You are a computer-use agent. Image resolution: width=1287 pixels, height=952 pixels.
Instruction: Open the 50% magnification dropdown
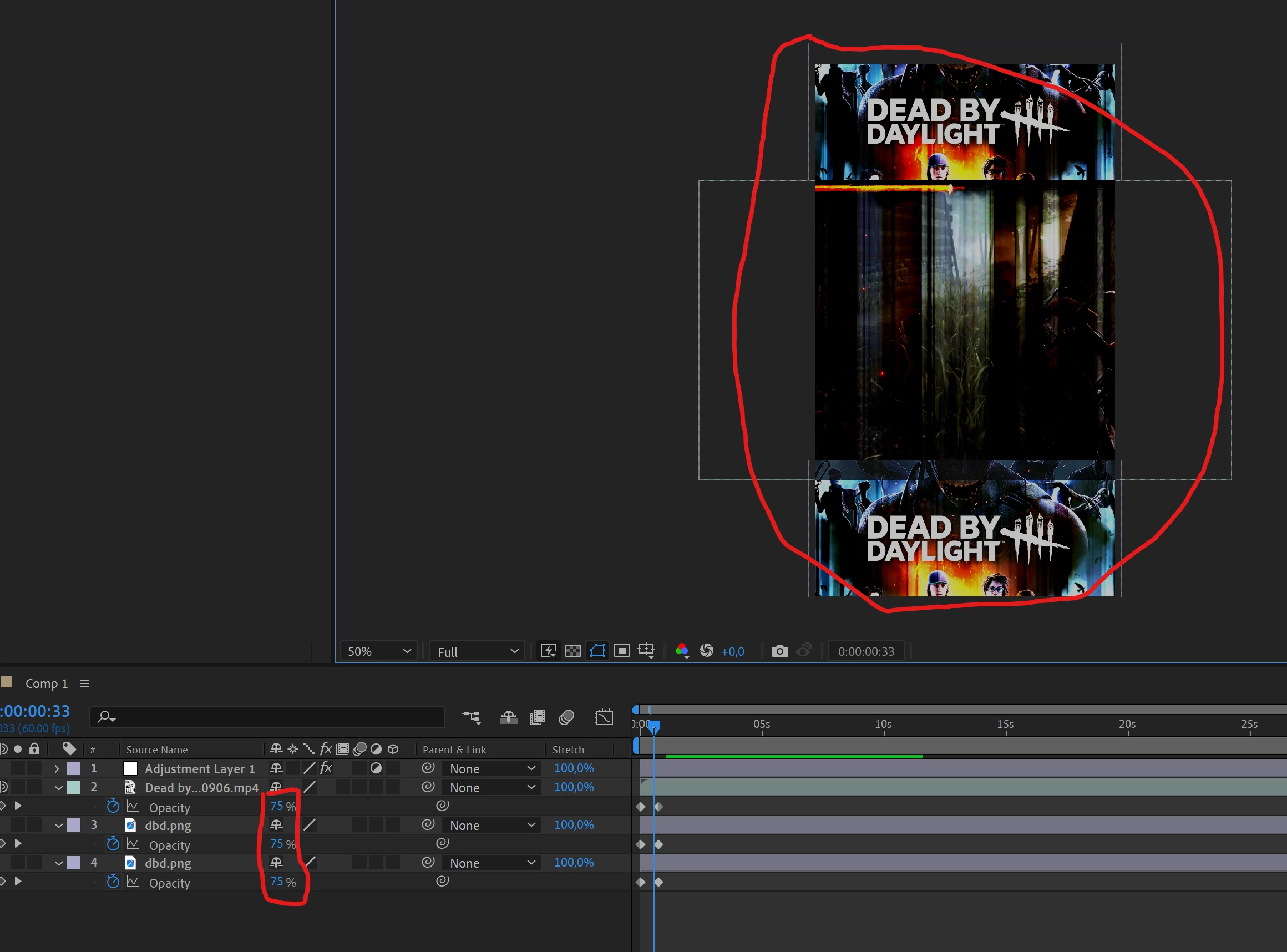click(378, 651)
